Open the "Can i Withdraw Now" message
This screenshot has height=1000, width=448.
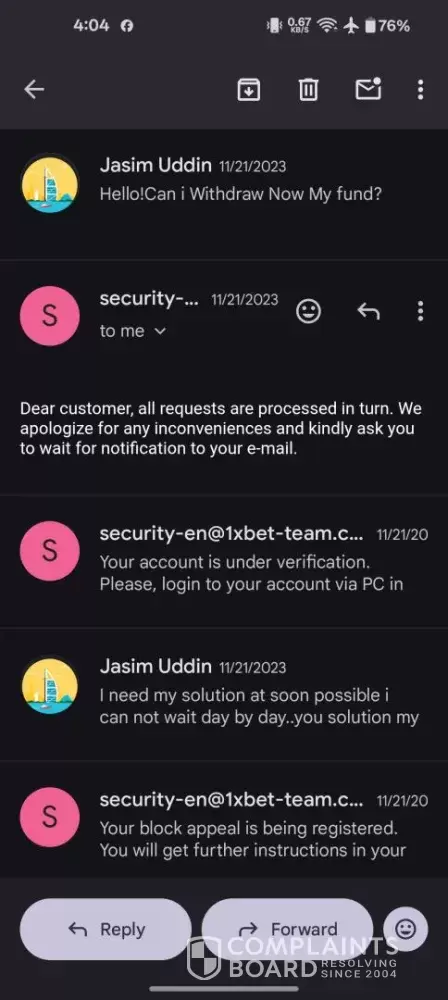224,195
